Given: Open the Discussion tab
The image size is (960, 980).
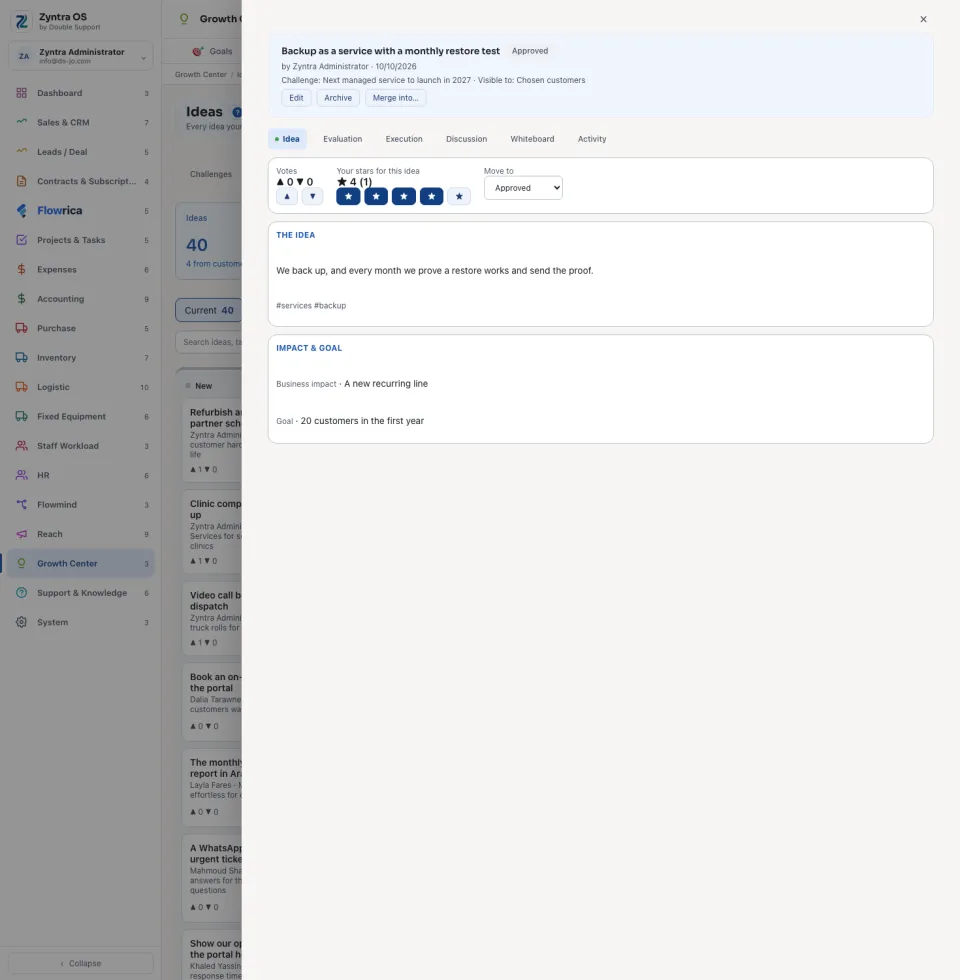Looking at the screenshot, I should (466, 139).
